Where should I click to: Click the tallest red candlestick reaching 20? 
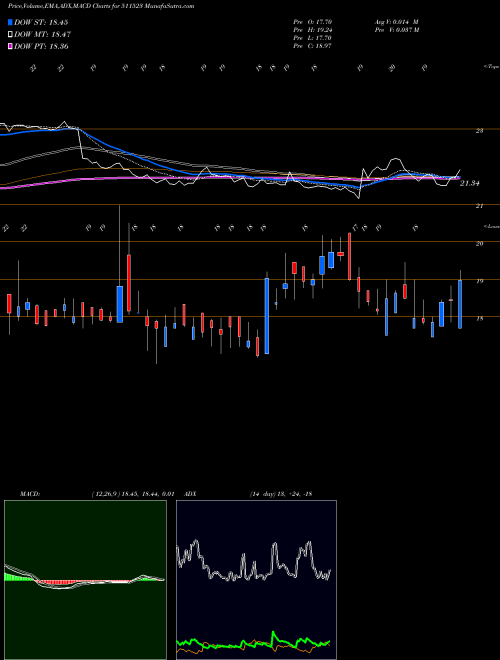(349, 256)
